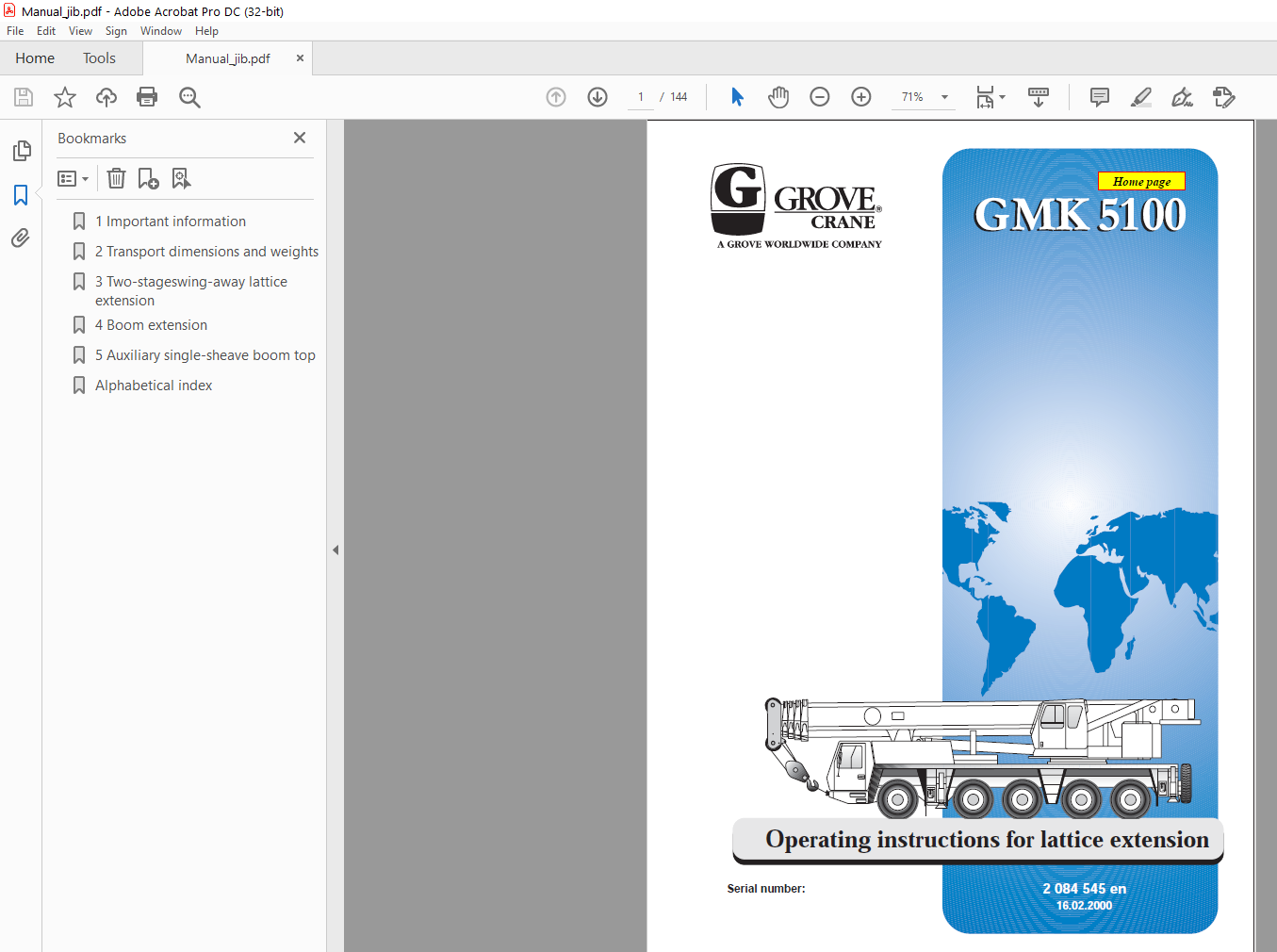Click find current bookmark icon

pyautogui.click(x=181, y=178)
